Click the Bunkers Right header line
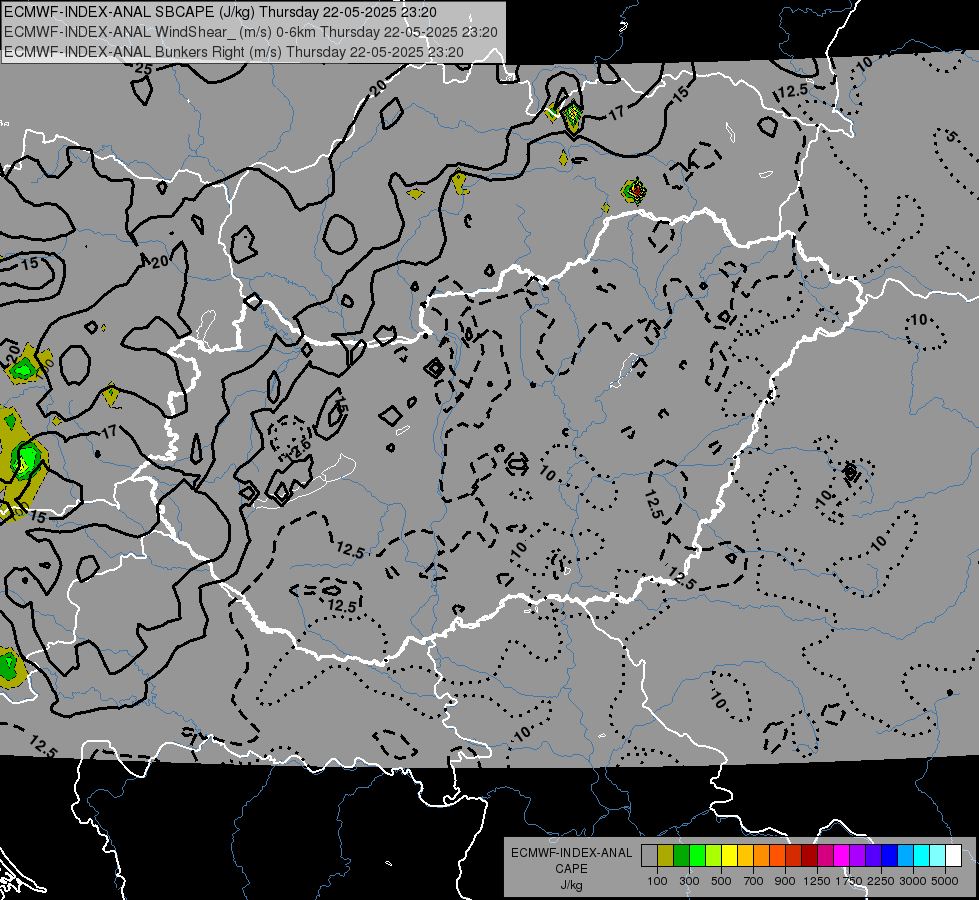 click(234, 52)
